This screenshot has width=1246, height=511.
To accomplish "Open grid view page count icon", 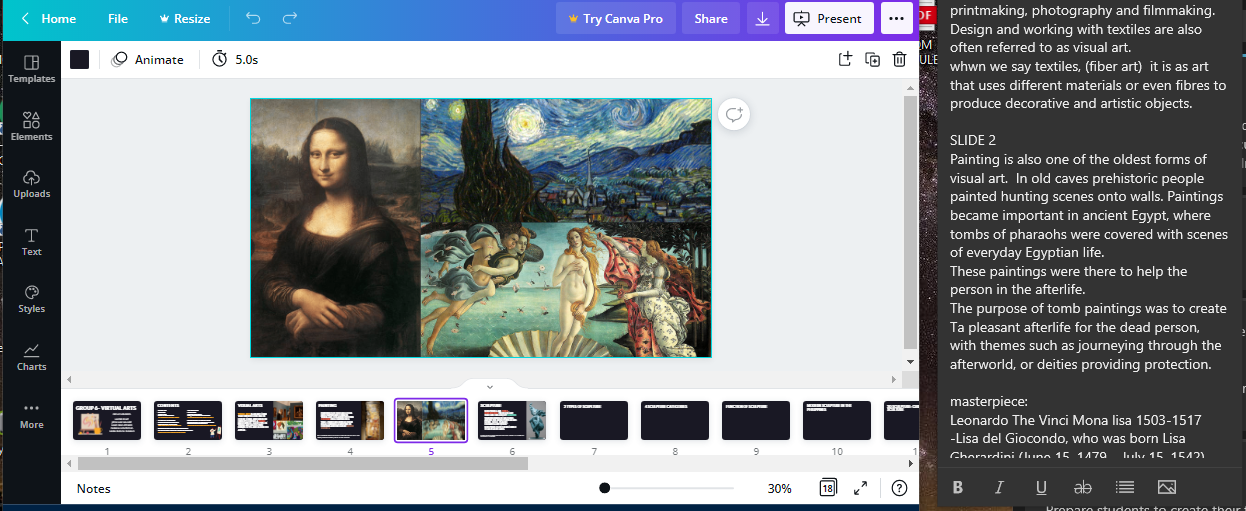I will point(828,488).
